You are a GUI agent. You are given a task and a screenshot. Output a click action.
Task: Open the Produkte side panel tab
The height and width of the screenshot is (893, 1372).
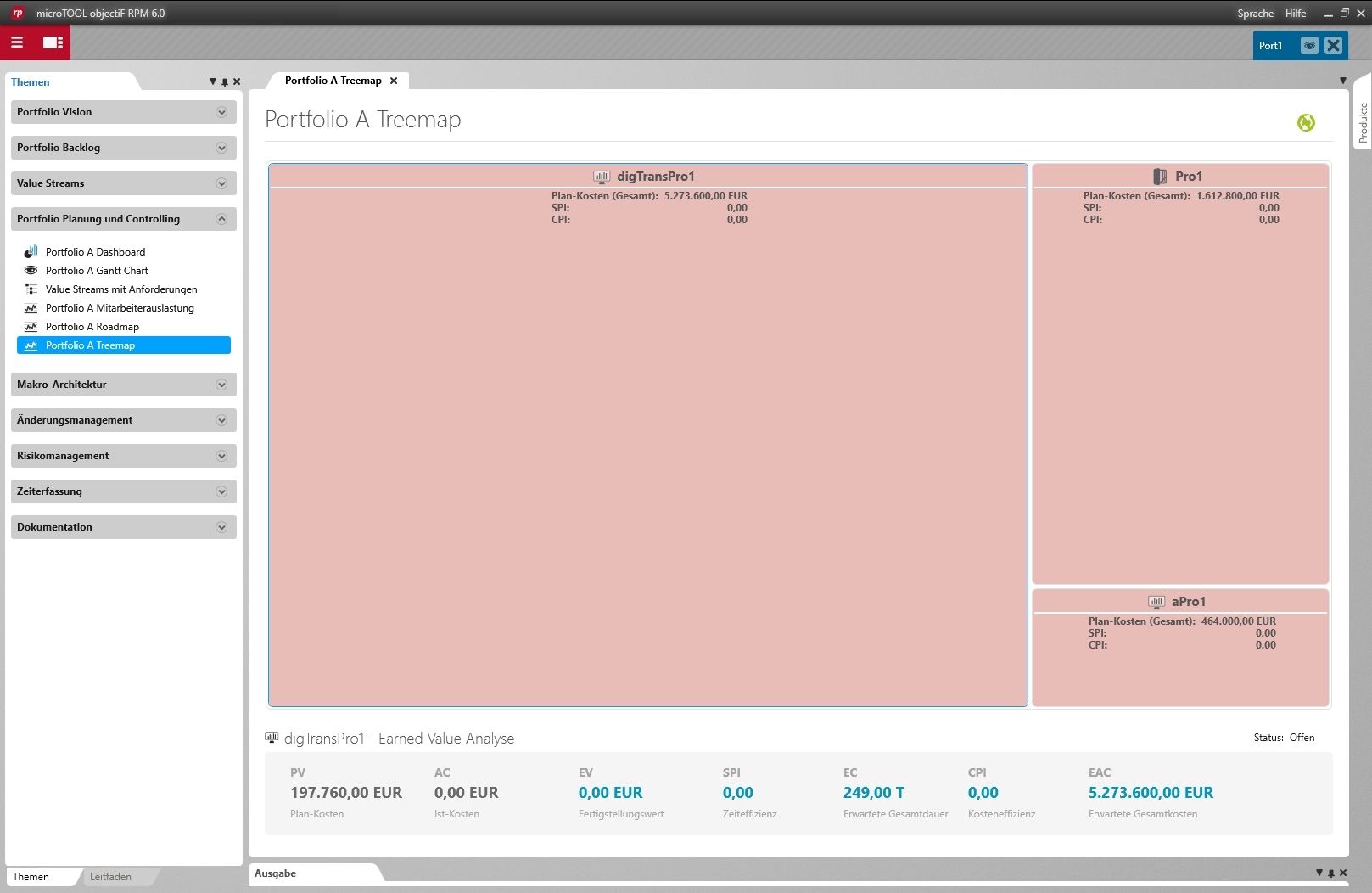pyautogui.click(x=1363, y=122)
